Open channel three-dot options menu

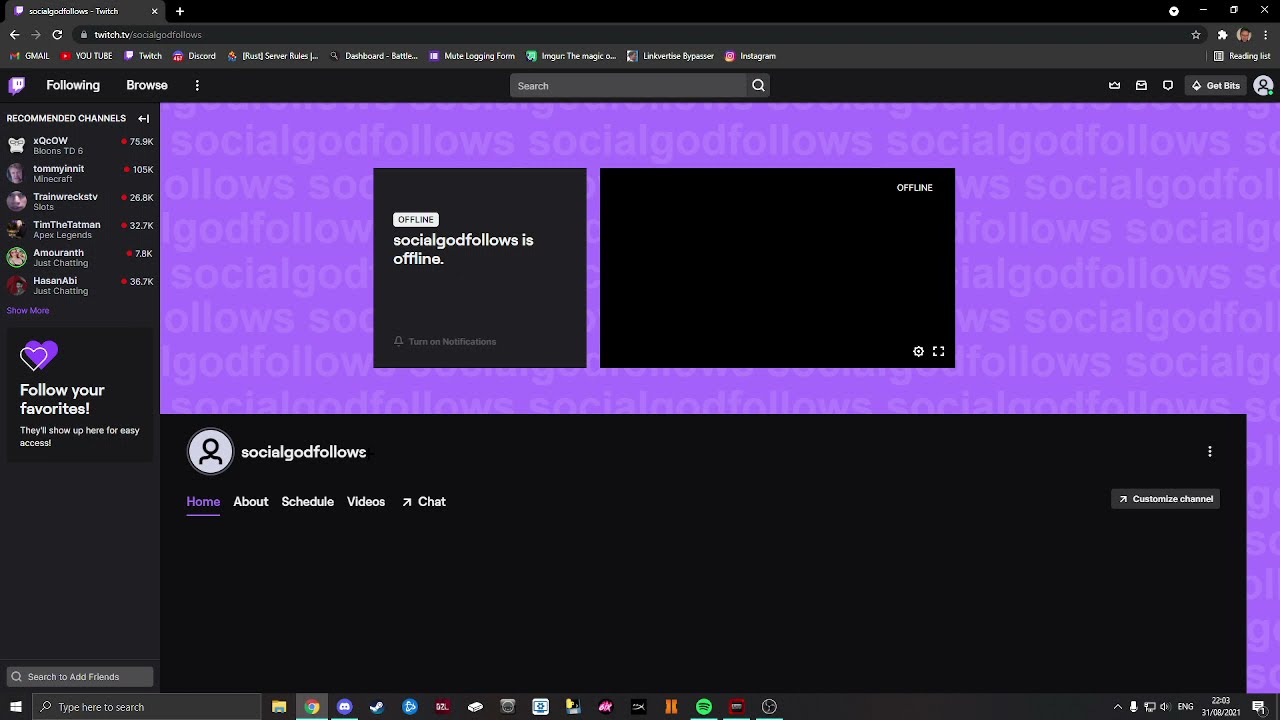[x=1210, y=452]
